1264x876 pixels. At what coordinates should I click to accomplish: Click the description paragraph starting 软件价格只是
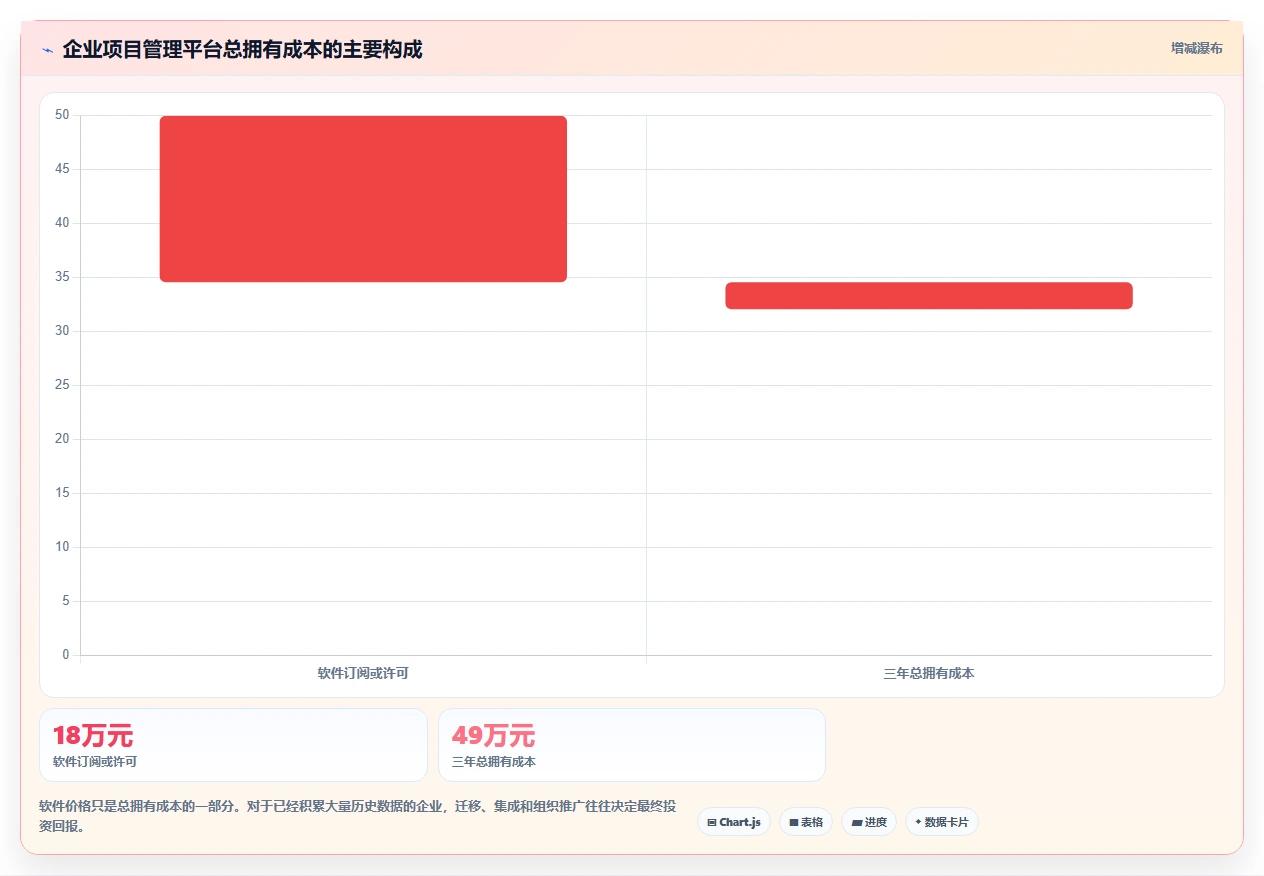point(357,816)
